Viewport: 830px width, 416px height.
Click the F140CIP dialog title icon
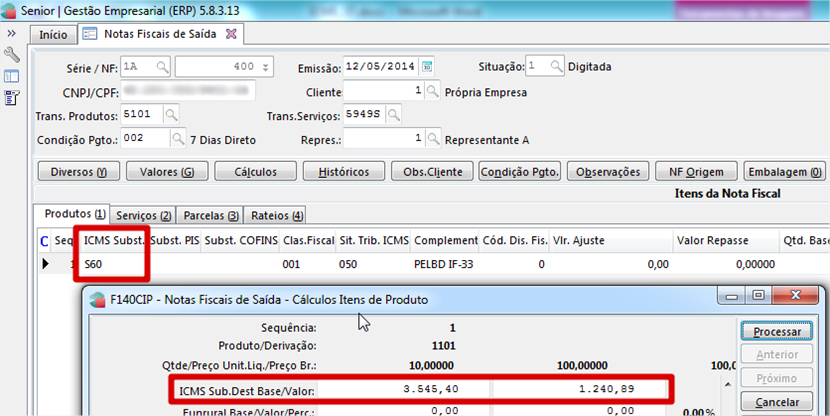pyautogui.click(x=97, y=300)
